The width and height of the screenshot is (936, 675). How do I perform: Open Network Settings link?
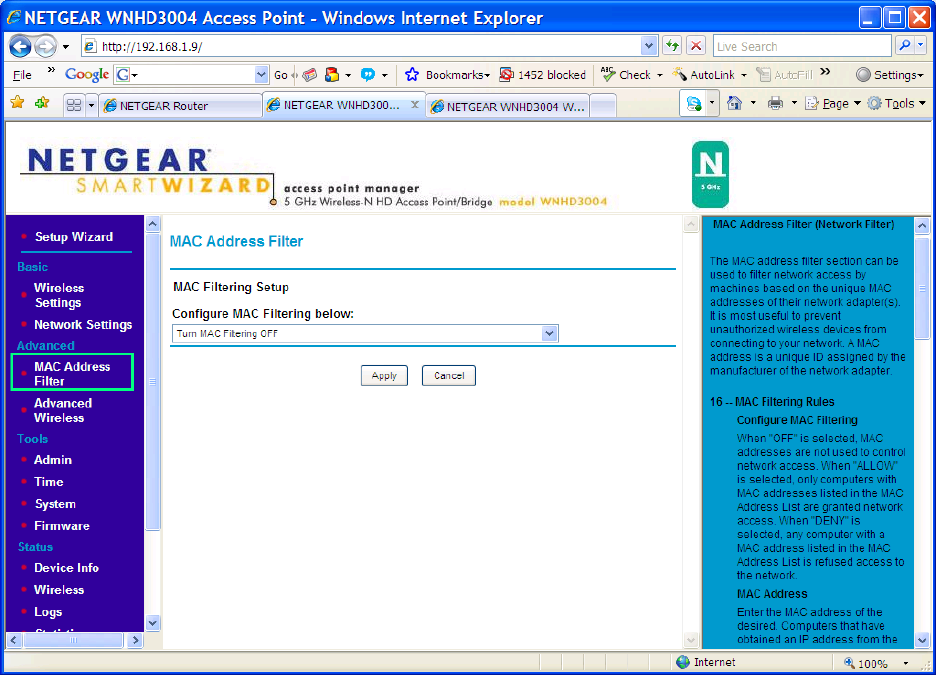[83, 325]
